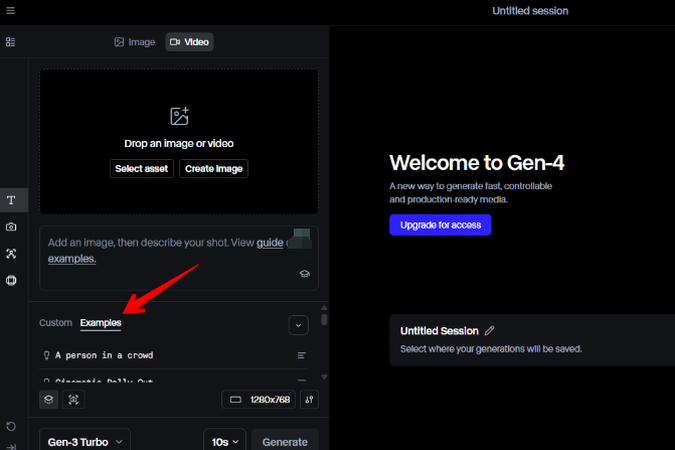Open the 1280x768 resolution selector
The height and width of the screenshot is (450, 675).
tap(258, 400)
